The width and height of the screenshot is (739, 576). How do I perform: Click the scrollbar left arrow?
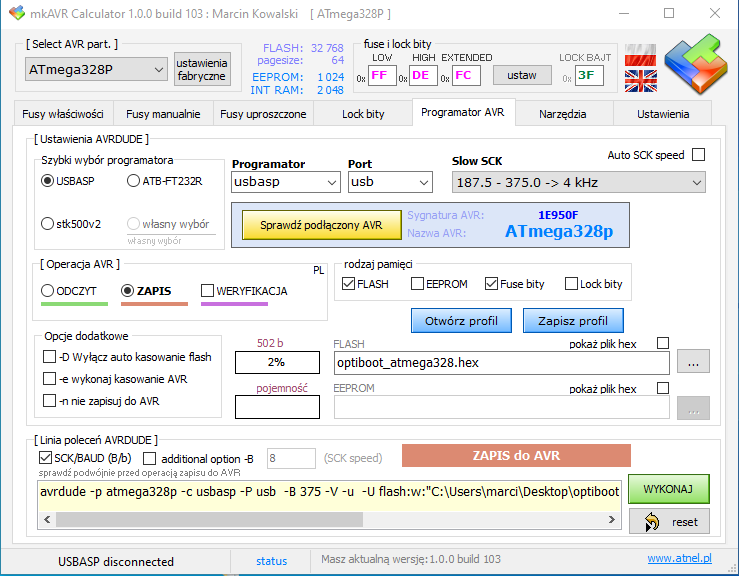47,519
